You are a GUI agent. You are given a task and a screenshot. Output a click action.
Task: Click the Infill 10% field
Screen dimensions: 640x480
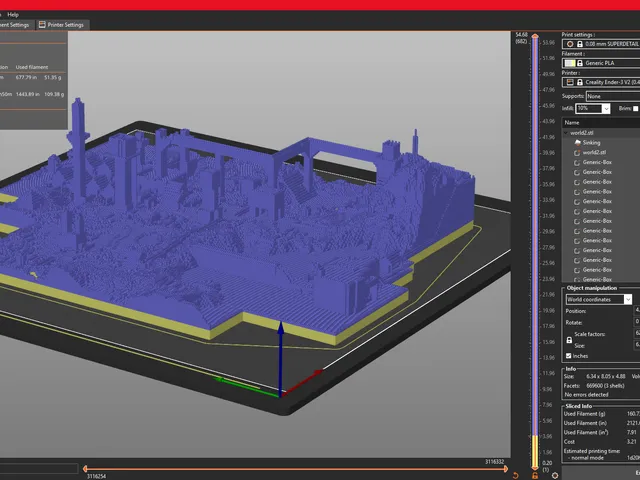(x=589, y=109)
